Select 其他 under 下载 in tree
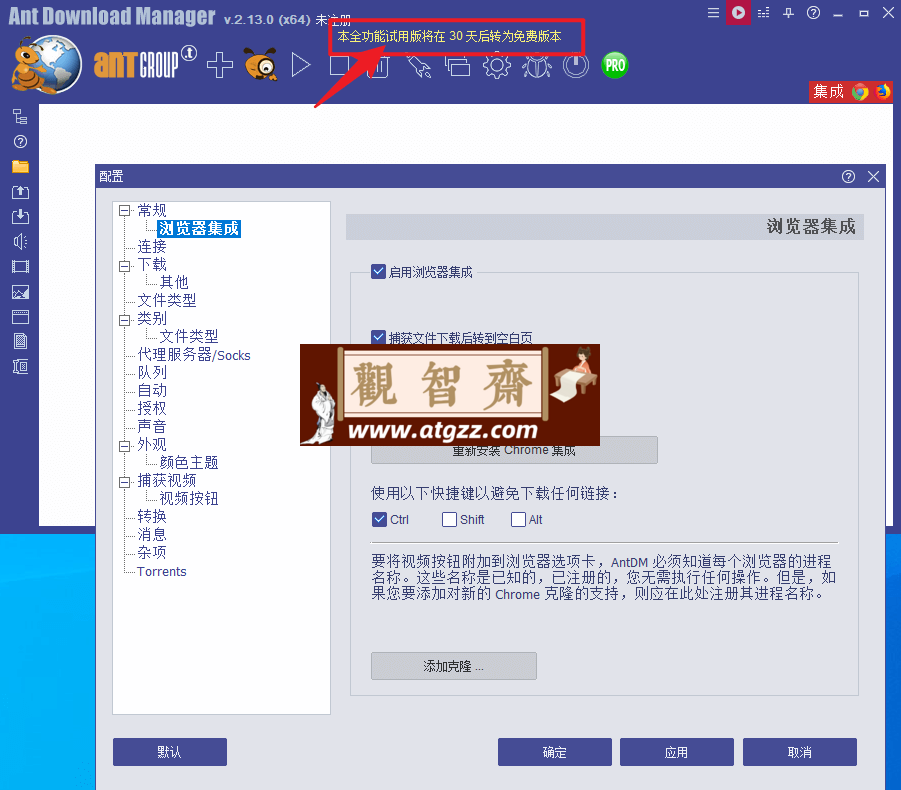901x790 pixels. [174, 282]
